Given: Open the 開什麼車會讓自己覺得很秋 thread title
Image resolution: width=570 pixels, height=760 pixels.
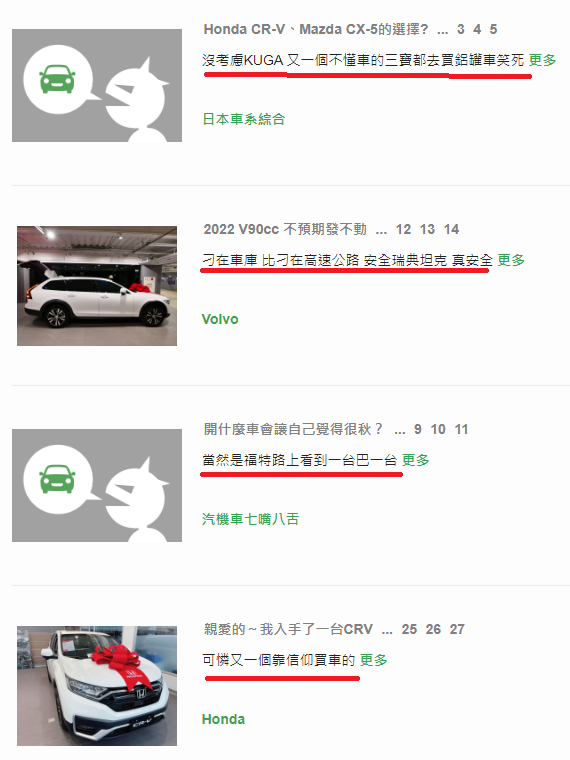Looking at the screenshot, I should click(293, 429).
